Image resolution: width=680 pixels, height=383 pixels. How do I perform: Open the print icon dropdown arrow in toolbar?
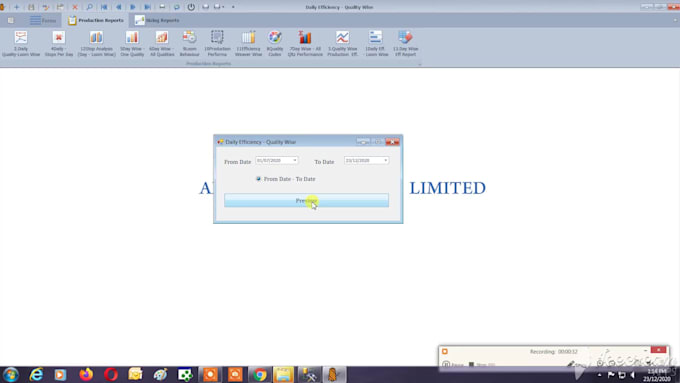coord(223,7)
